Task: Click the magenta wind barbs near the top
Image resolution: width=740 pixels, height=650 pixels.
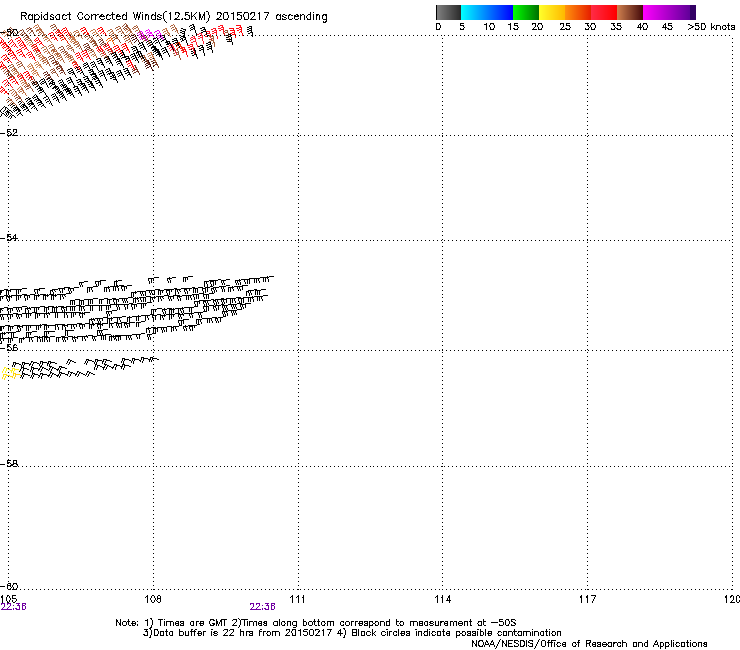Action: coord(150,34)
